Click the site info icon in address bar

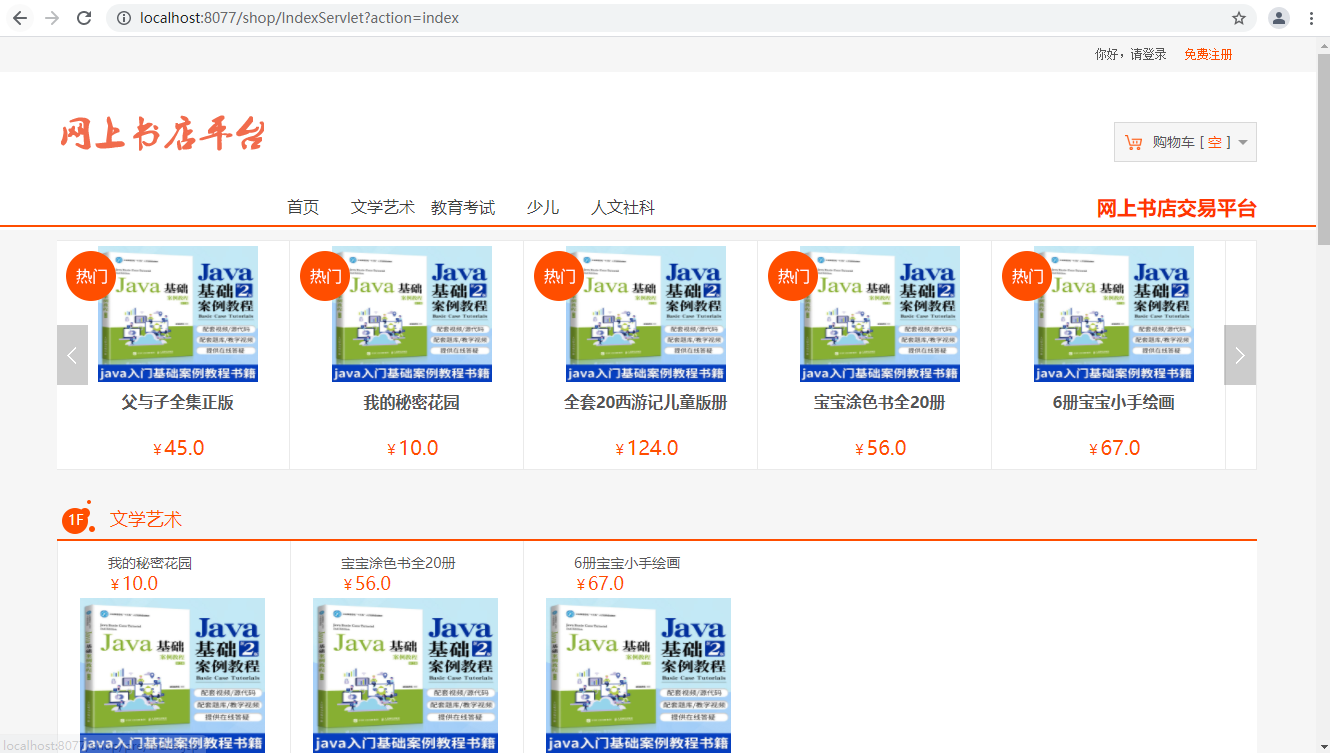tap(124, 18)
